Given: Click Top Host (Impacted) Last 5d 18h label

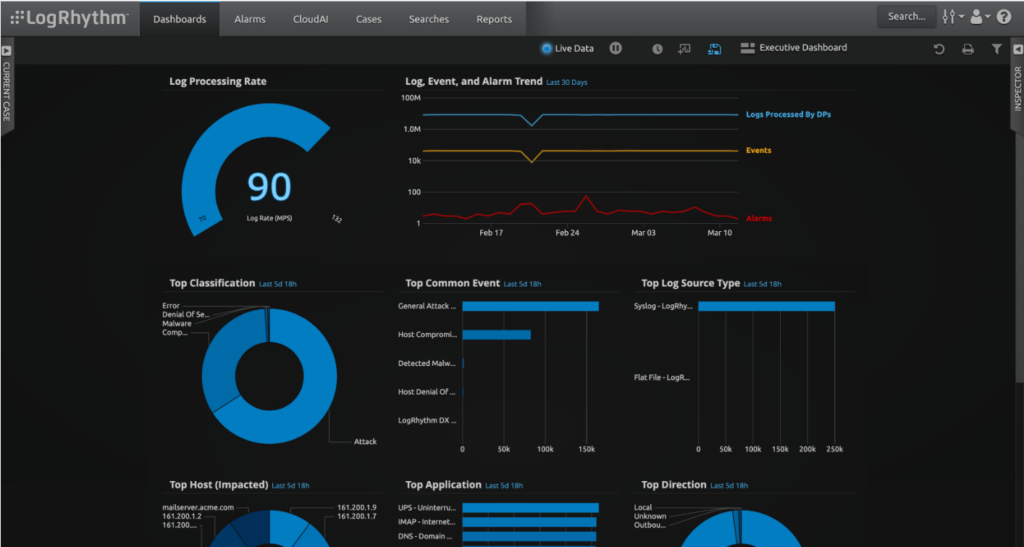Looking at the screenshot, I should click(291, 486).
